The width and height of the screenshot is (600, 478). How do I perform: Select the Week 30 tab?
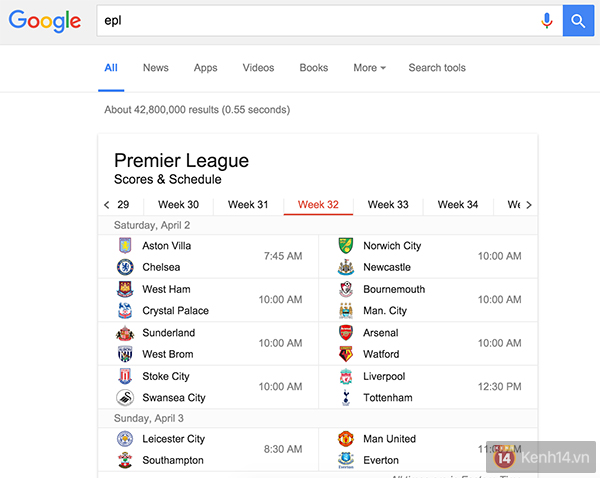point(178,205)
